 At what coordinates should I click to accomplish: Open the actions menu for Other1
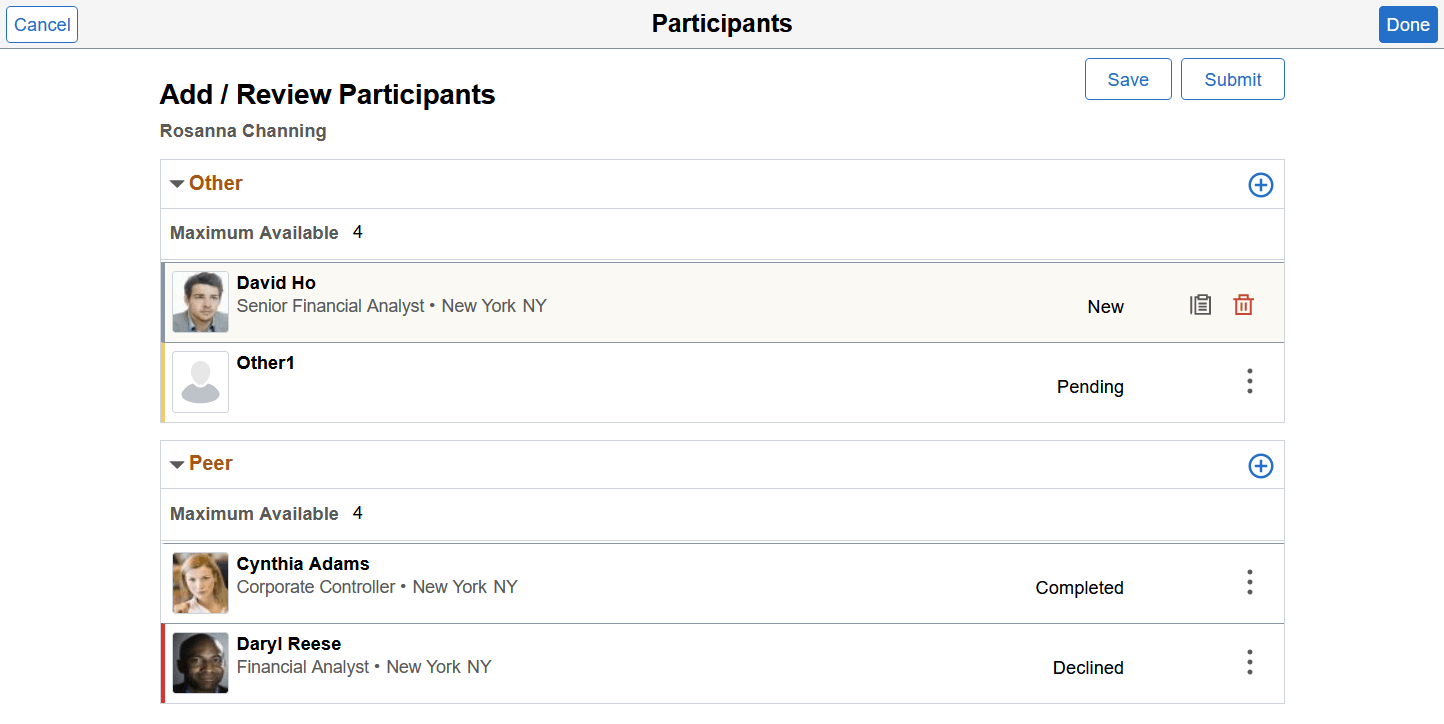1249,381
